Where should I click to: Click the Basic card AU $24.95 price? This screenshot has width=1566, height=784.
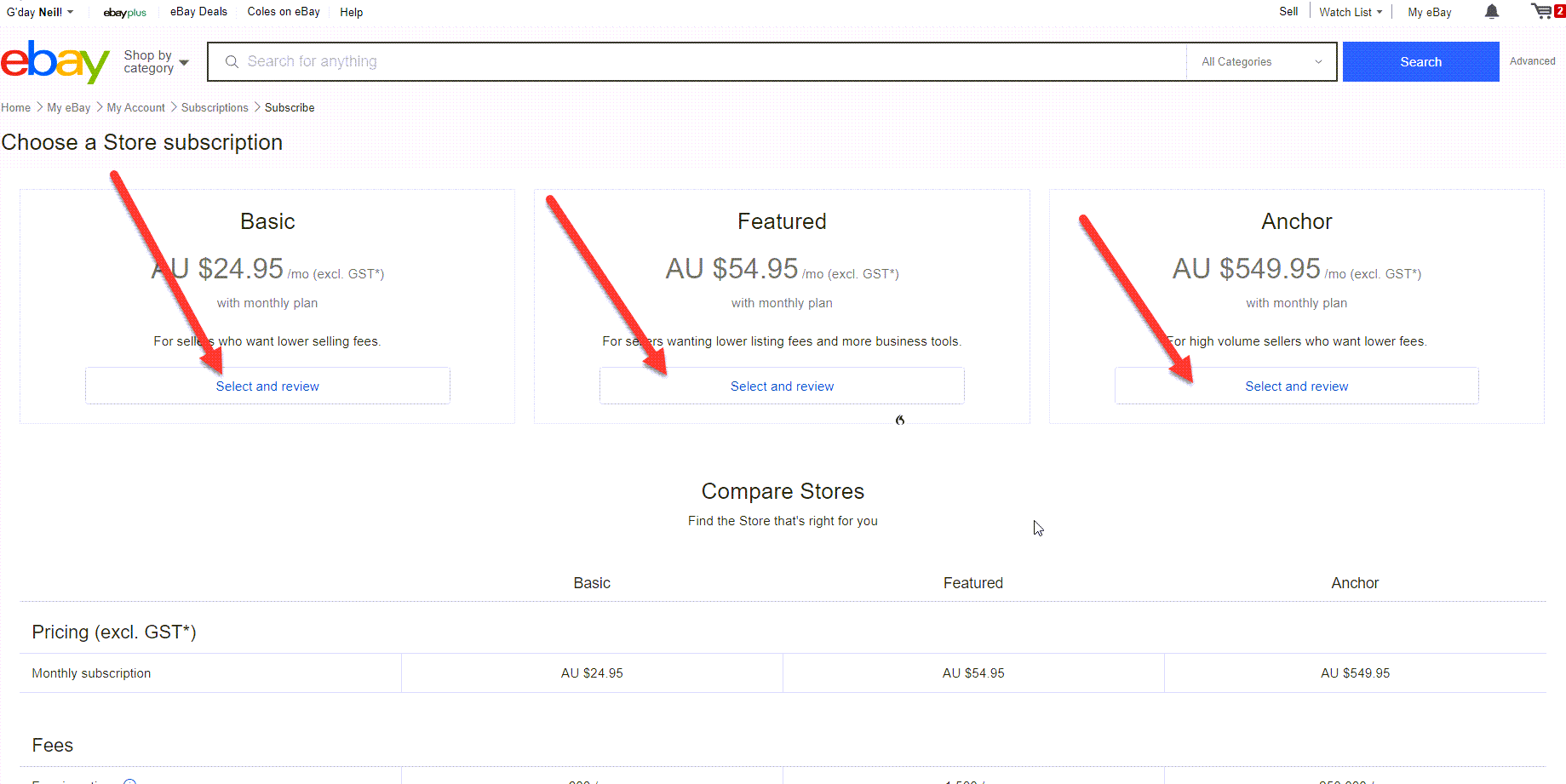click(x=217, y=269)
